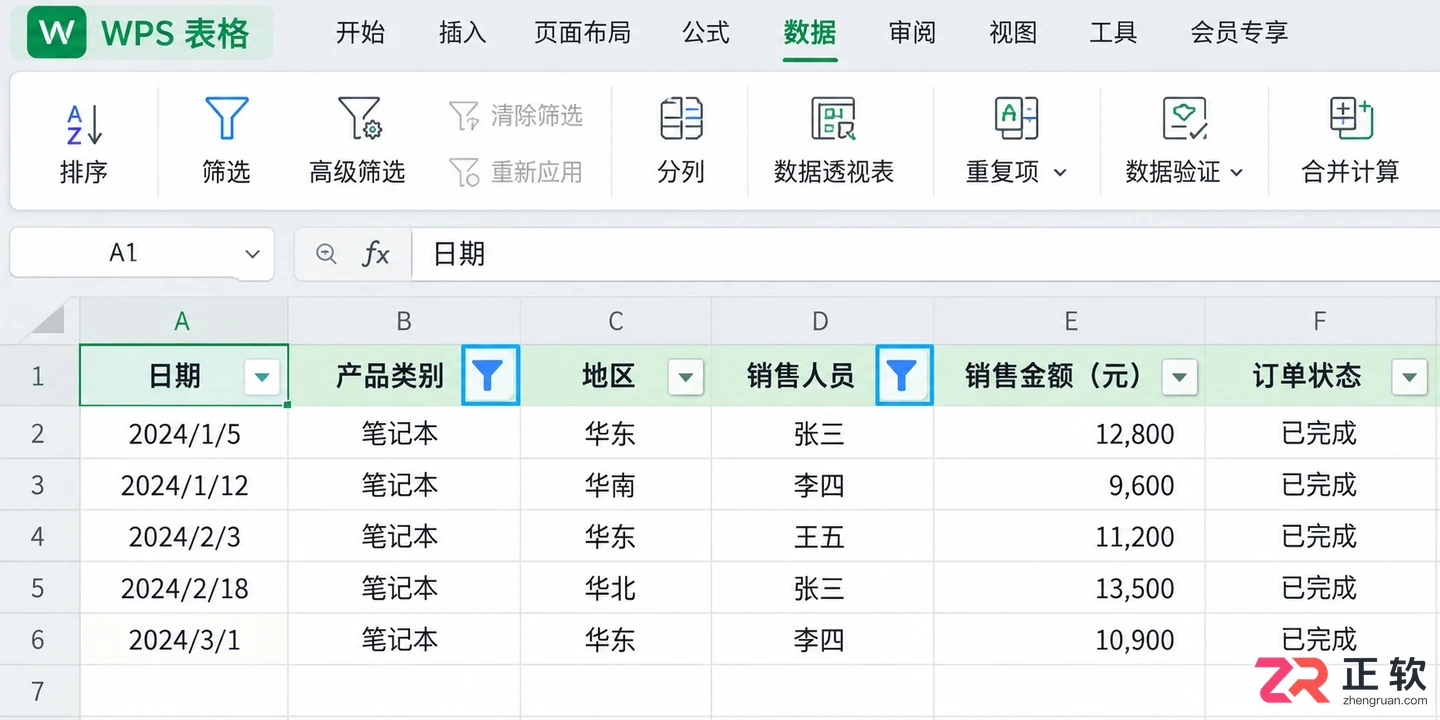Click the amount cell 11,200

(x=1070, y=537)
